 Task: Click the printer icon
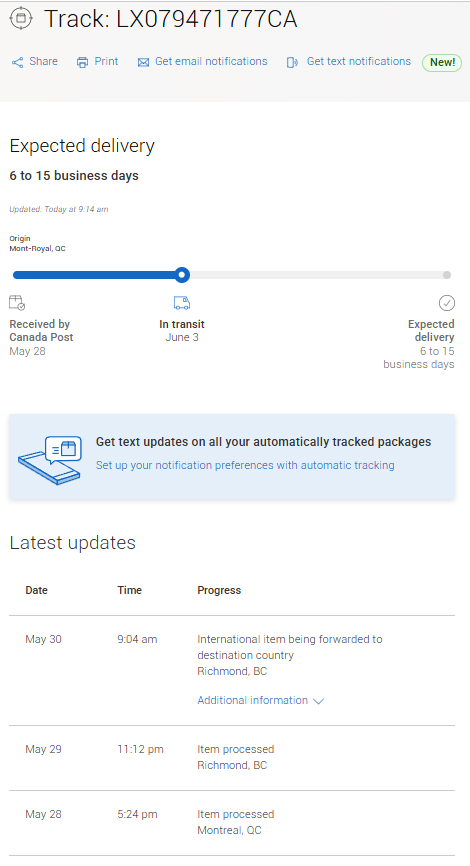pyautogui.click(x=82, y=62)
